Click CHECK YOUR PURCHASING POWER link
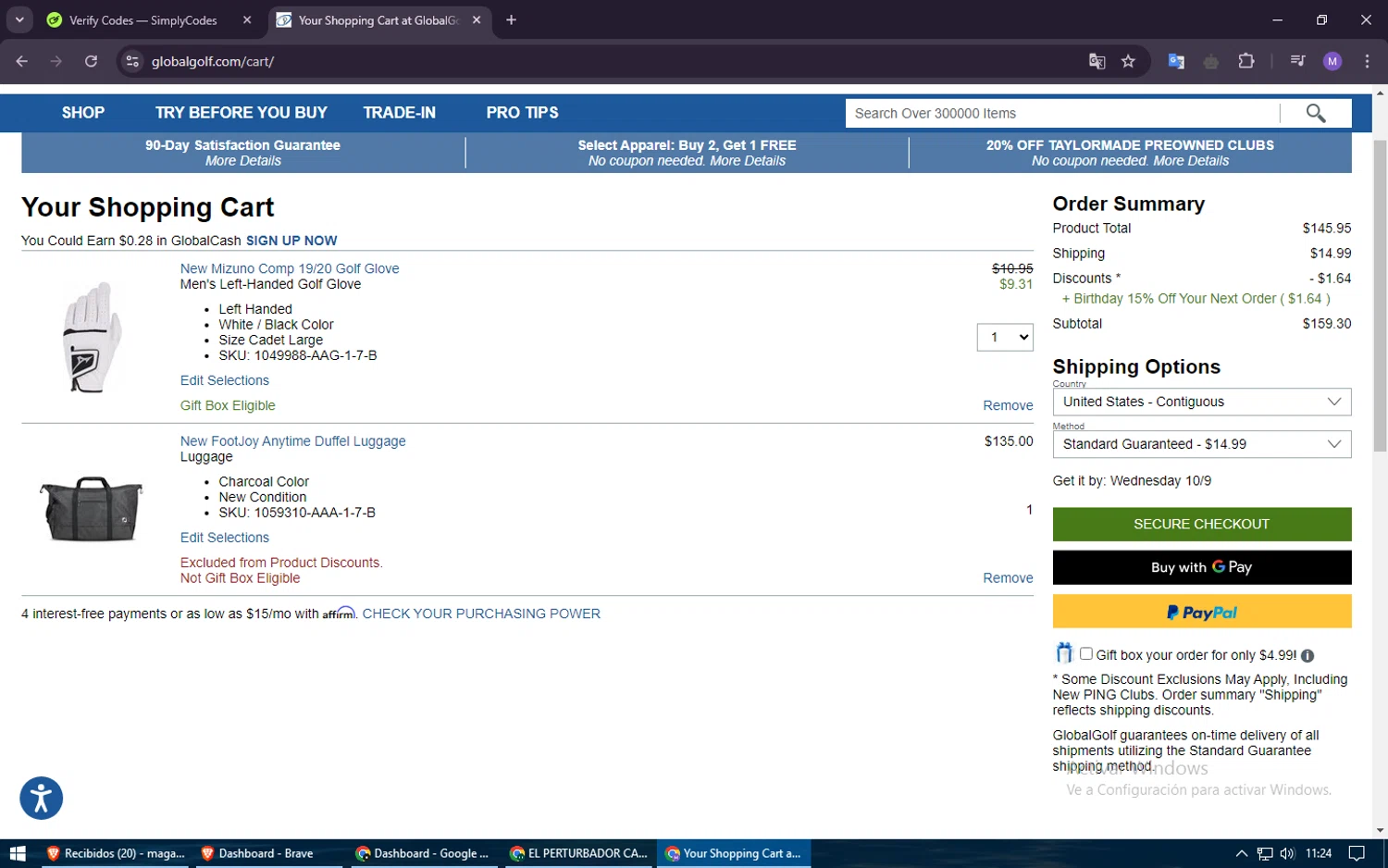 481,614
